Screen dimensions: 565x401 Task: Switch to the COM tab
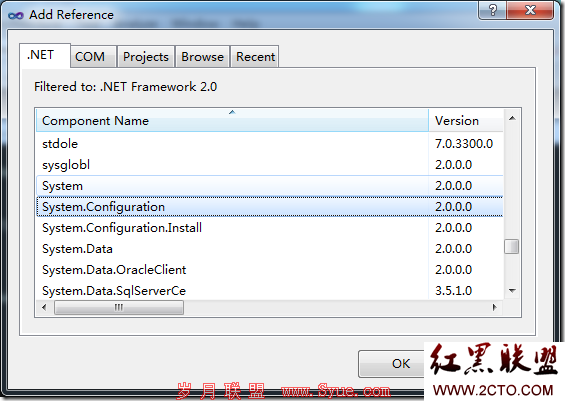[x=90, y=57]
